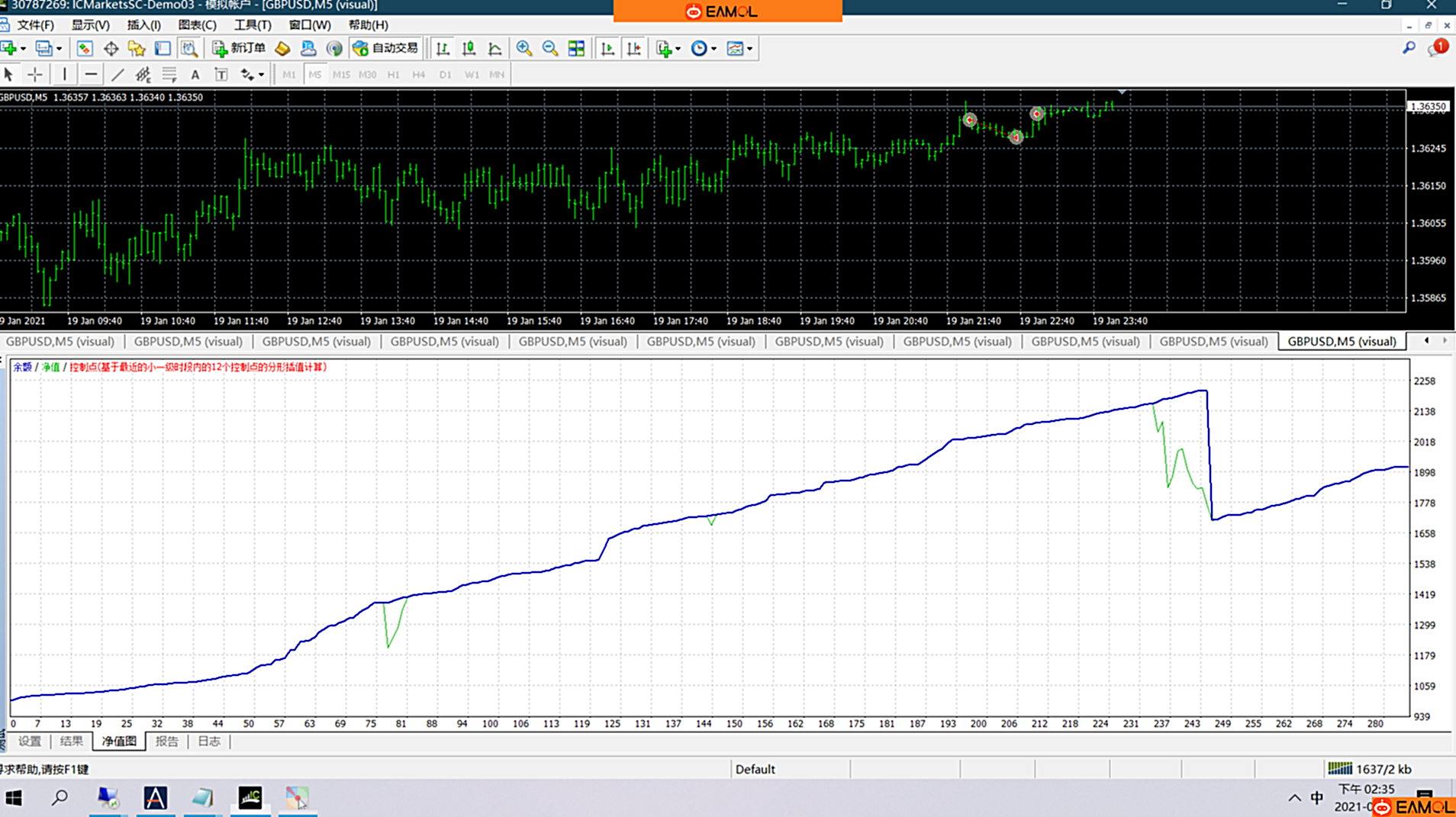Expand the periodicity dropdown arrow
Image resolution: width=1456 pixels, height=817 pixels.
[x=714, y=49]
